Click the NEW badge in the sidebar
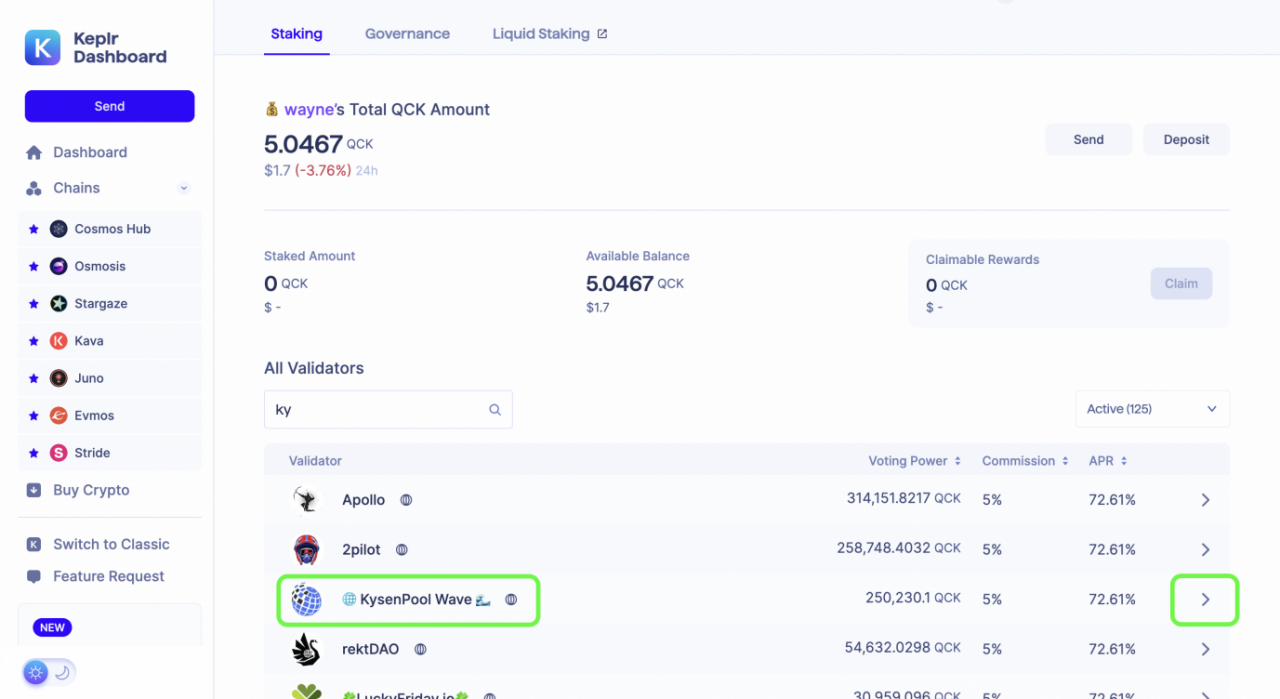1280x699 pixels. coord(53,628)
